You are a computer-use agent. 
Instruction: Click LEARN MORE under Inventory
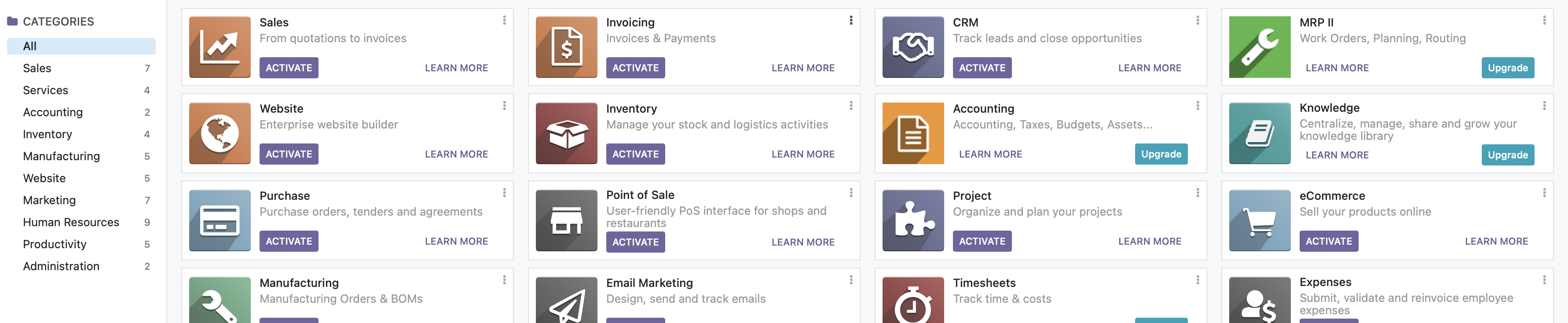(x=803, y=154)
